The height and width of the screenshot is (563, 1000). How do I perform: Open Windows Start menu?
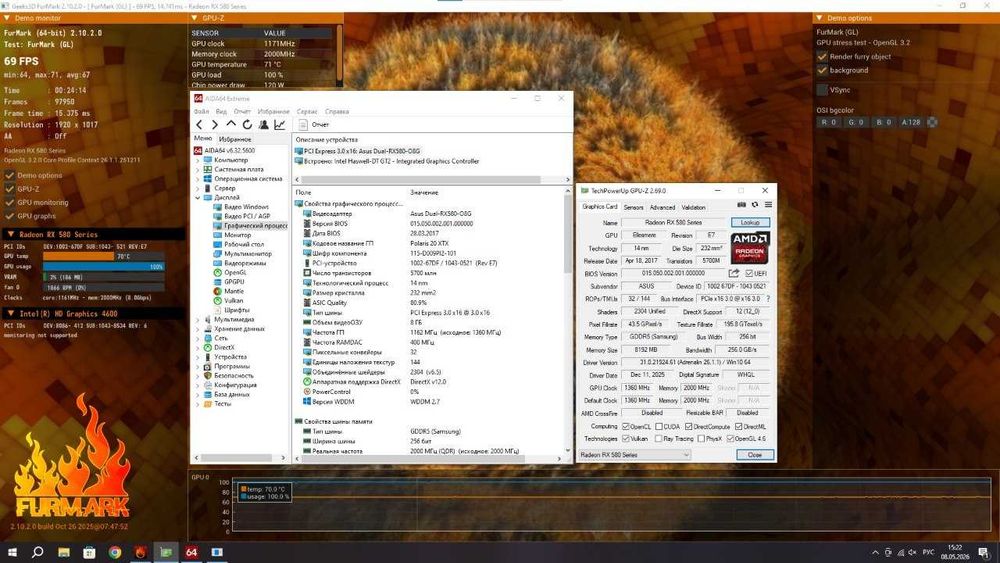(12, 552)
